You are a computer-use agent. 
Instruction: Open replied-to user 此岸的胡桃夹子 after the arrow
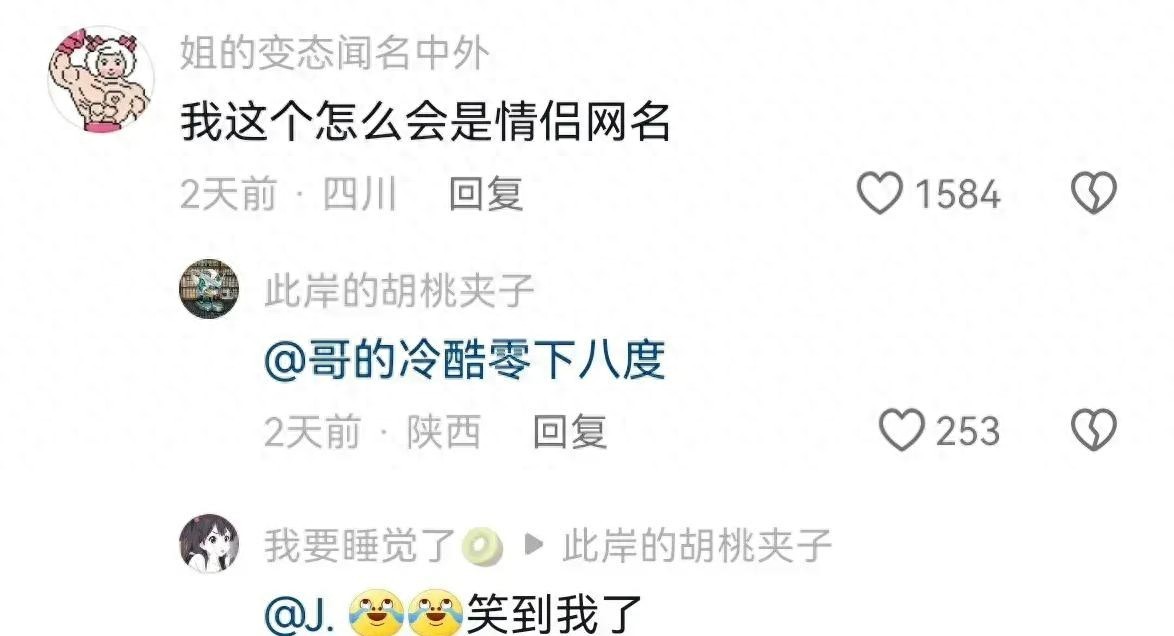[x=697, y=545]
